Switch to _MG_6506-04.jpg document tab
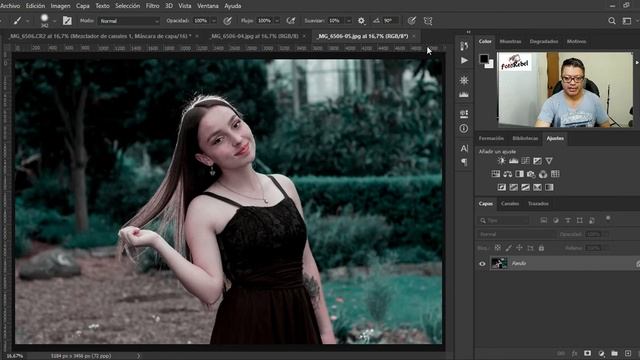The width and height of the screenshot is (640, 360). pyautogui.click(x=254, y=36)
